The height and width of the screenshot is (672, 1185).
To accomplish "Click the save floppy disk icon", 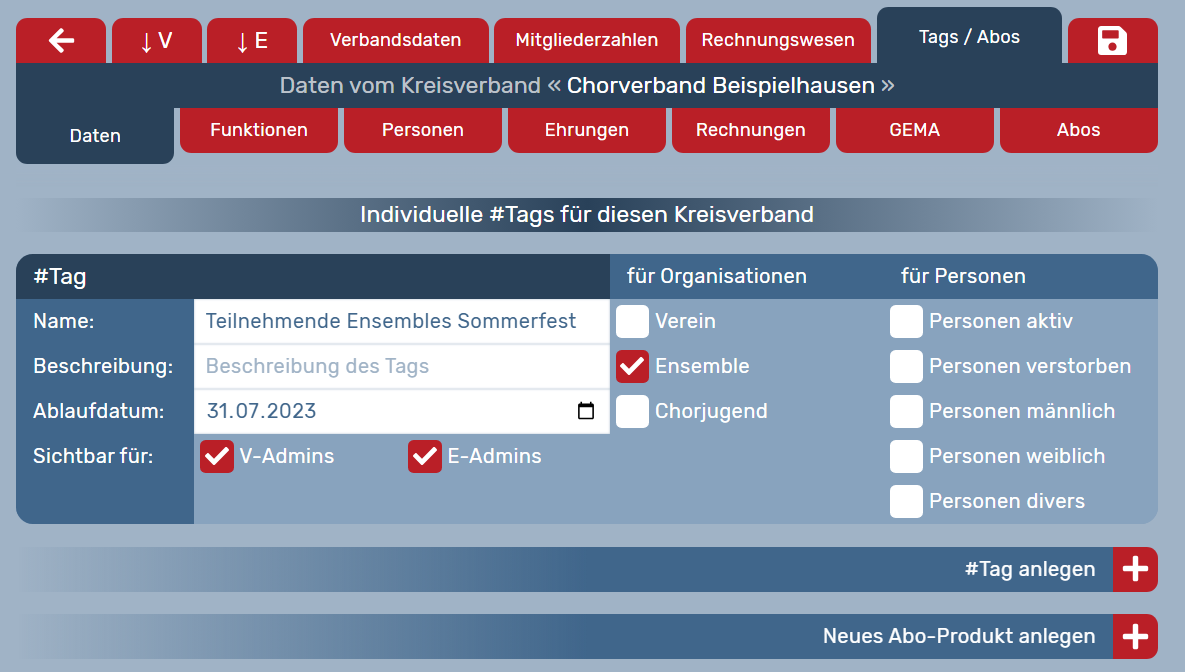I will [x=1112, y=41].
